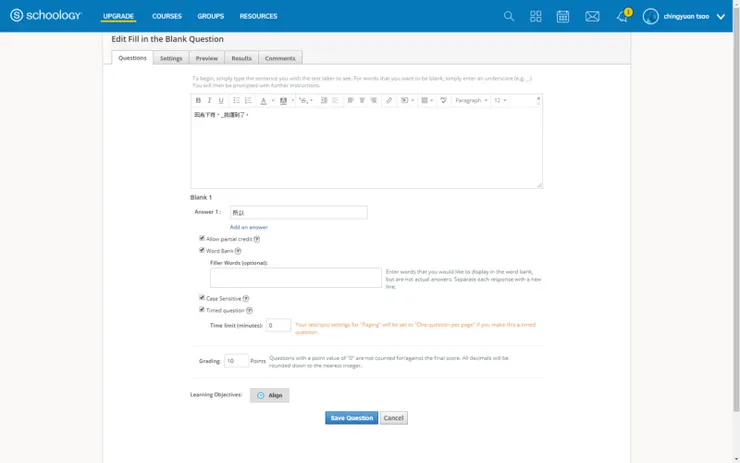The height and width of the screenshot is (463, 740).
Task: Switch to the Settings tab
Action: (x=171, y=58)
